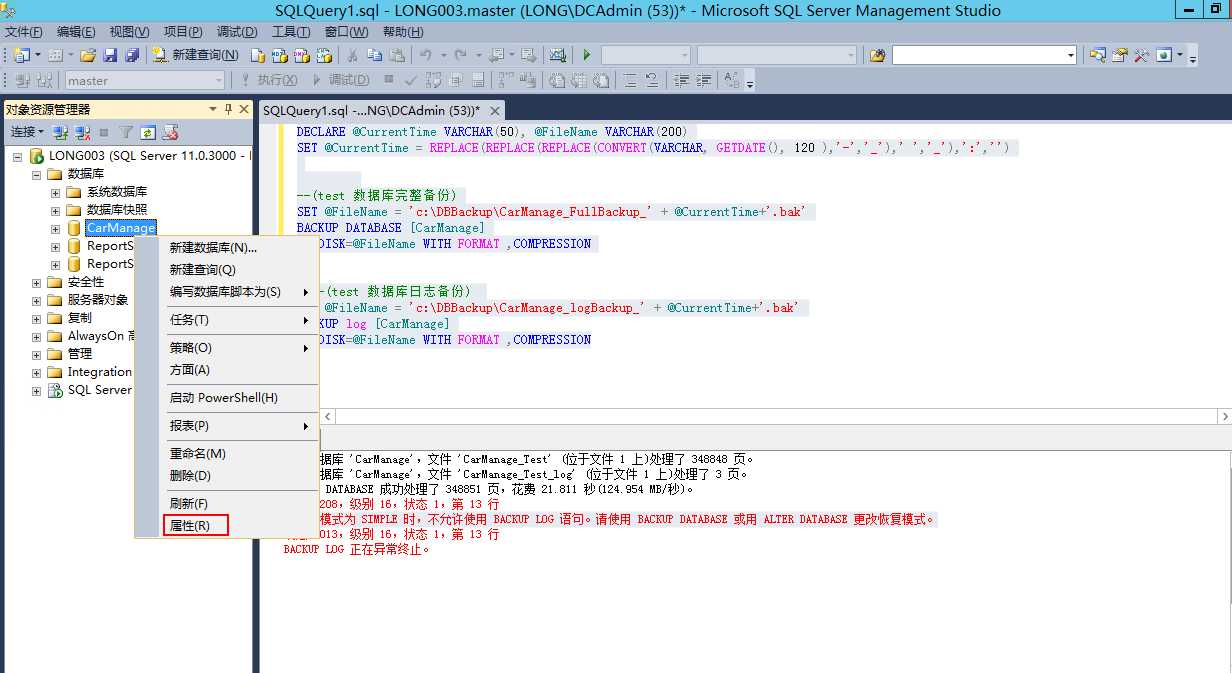Click the Find in Files icon
Image resolution: width=1232 pixels, height=673 pixels.
877,55
